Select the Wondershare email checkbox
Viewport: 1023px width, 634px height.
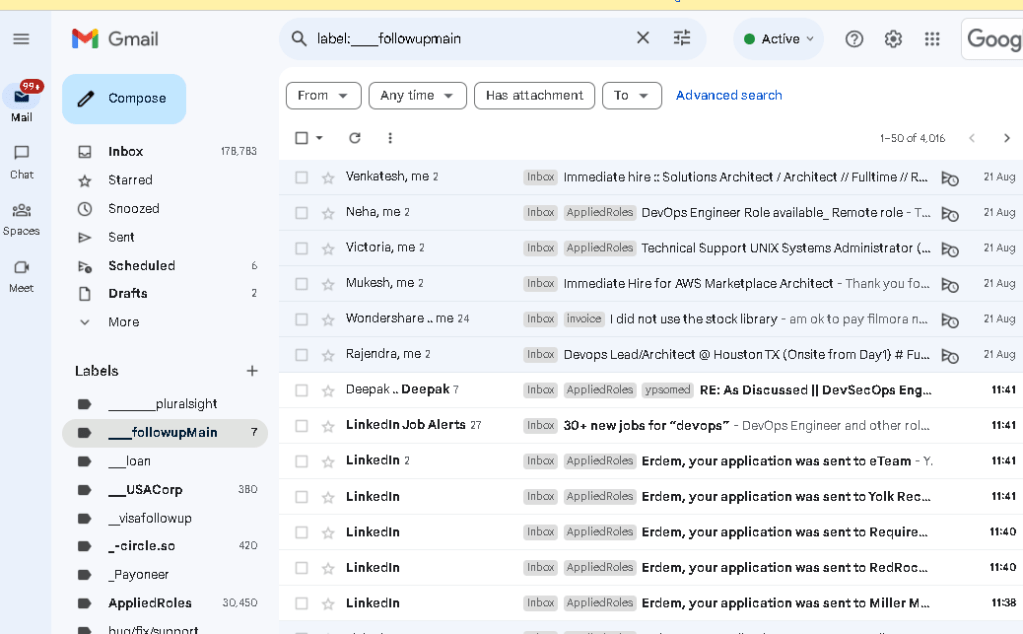[x=301, y=319]
